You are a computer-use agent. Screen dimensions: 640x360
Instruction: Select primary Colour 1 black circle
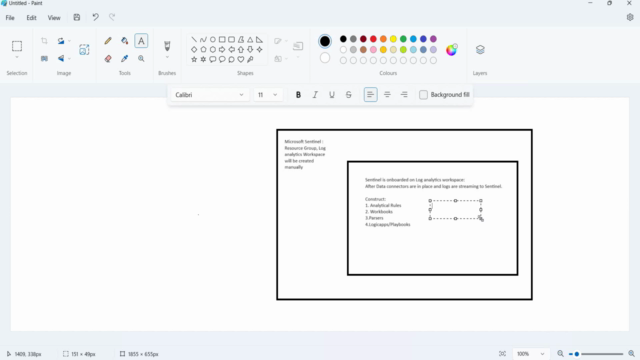[x=325, y=41]
